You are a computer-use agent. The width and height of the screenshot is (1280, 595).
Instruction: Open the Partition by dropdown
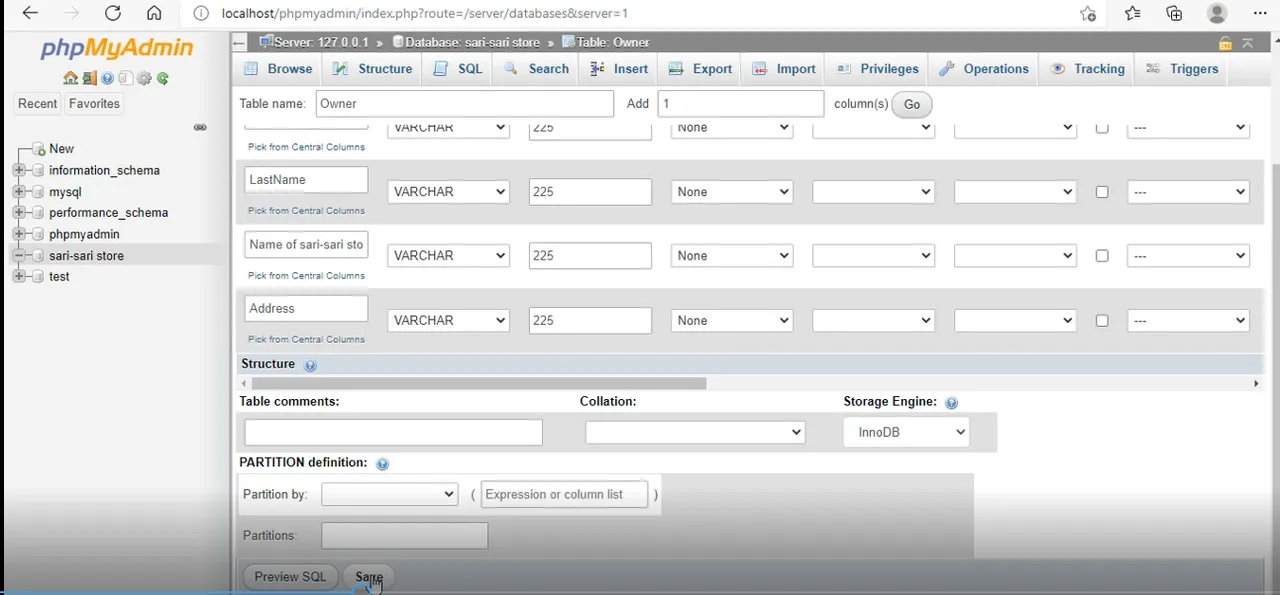[389, 494]
